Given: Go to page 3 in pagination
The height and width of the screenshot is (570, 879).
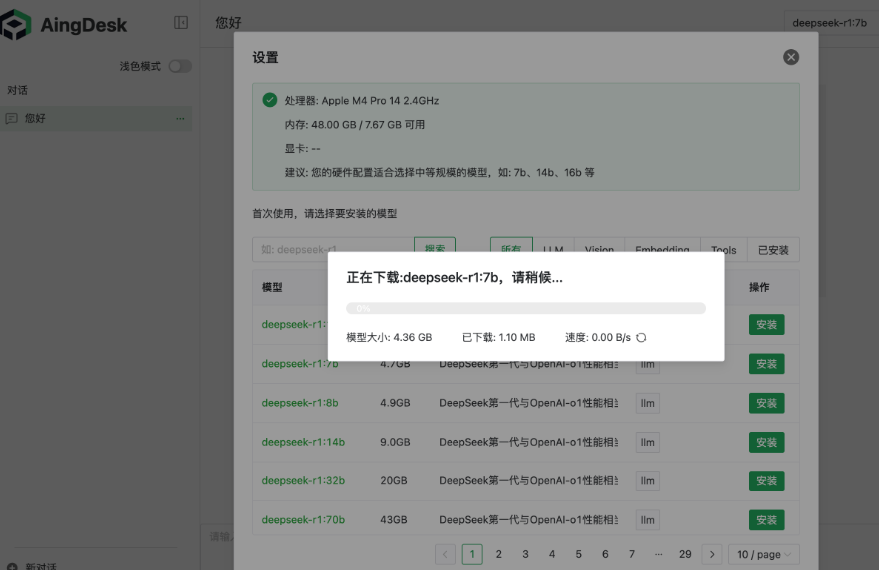Looking at the screenshot, I should click(x=525, y=554).
